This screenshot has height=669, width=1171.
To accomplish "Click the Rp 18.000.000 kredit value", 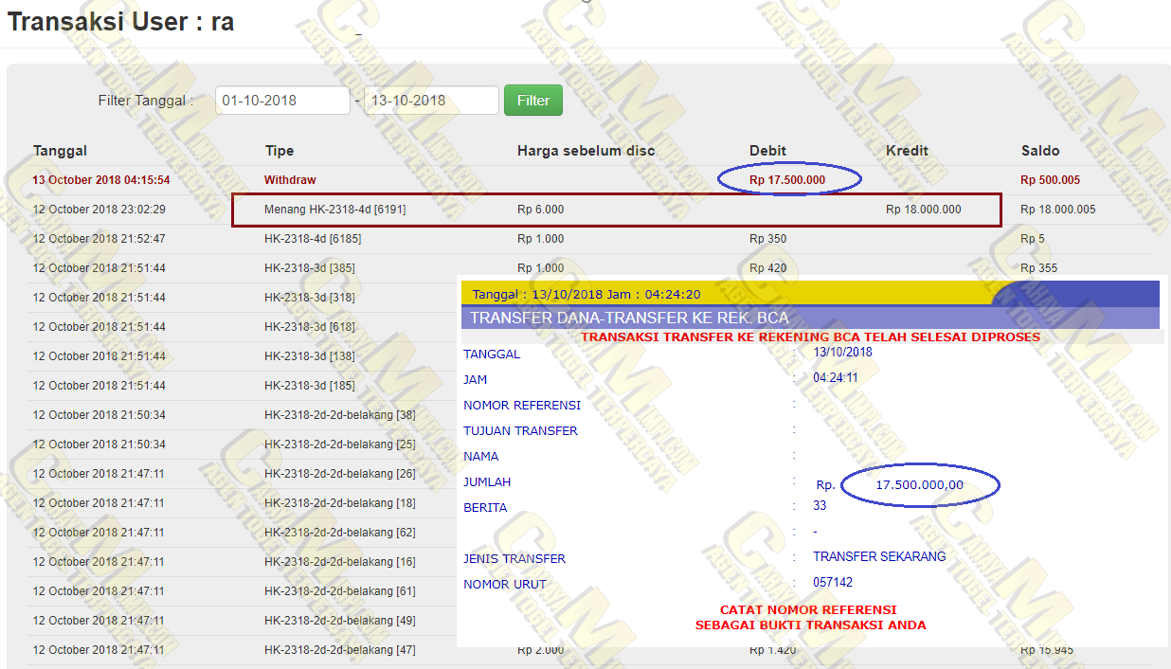I will (923, 210).
